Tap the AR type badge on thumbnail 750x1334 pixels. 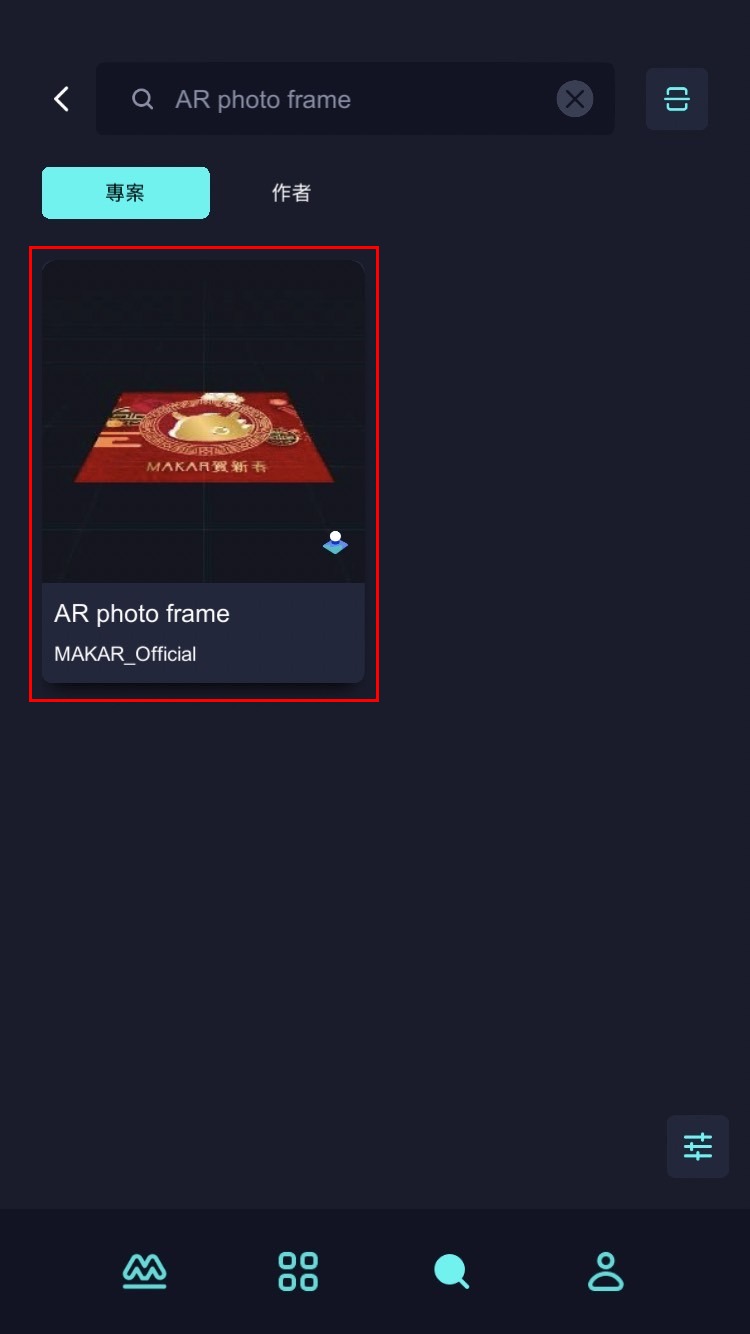[x=335, y=543]
